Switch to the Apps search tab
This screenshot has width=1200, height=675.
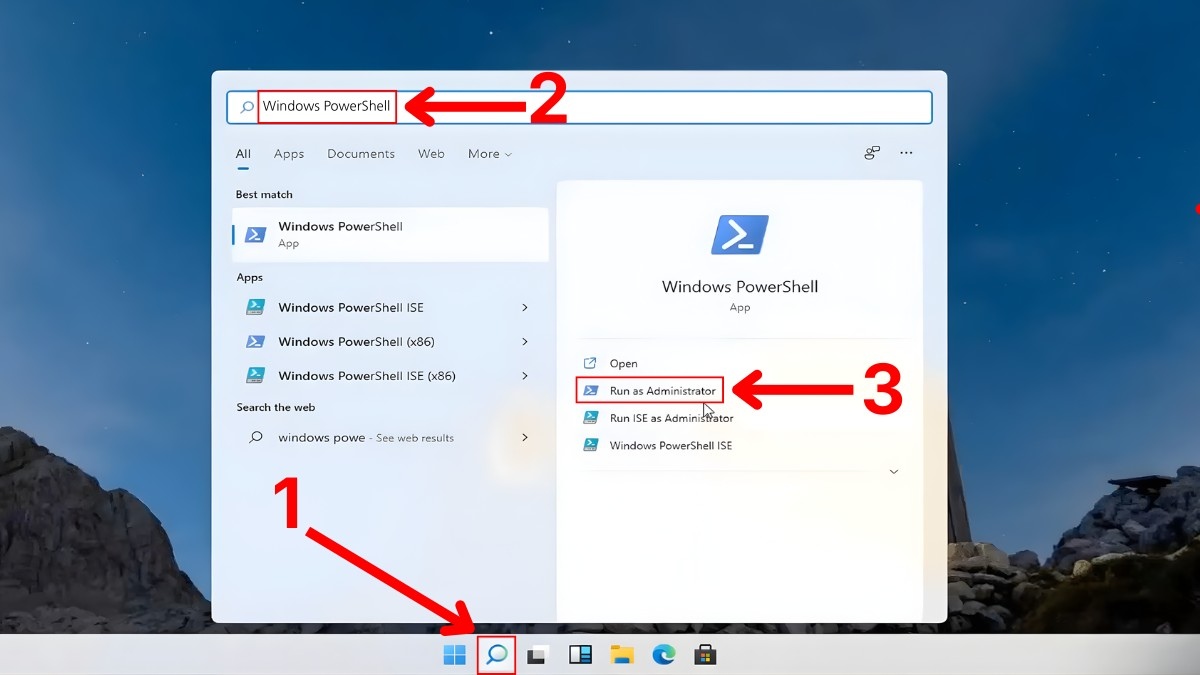(289, 154)
